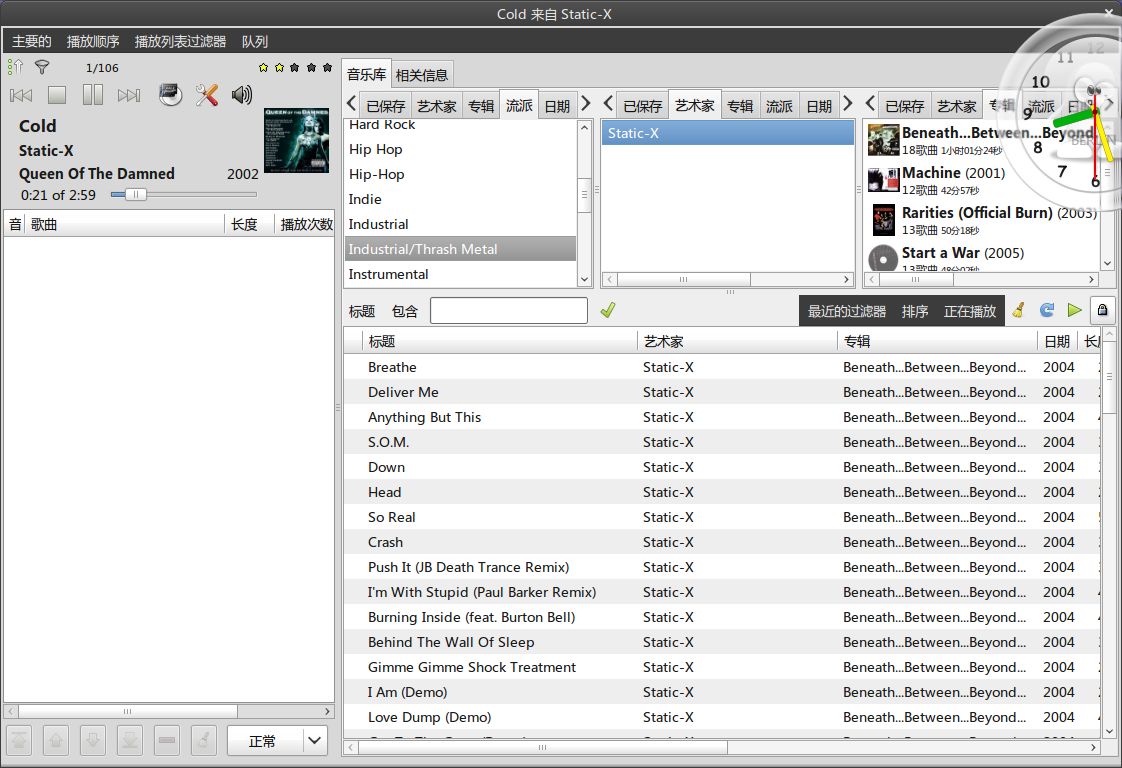The width and height of the screenshot is (1122, 768).
Task: Sort tracks by the 标题 column header
Action: [x=499, y=341]
